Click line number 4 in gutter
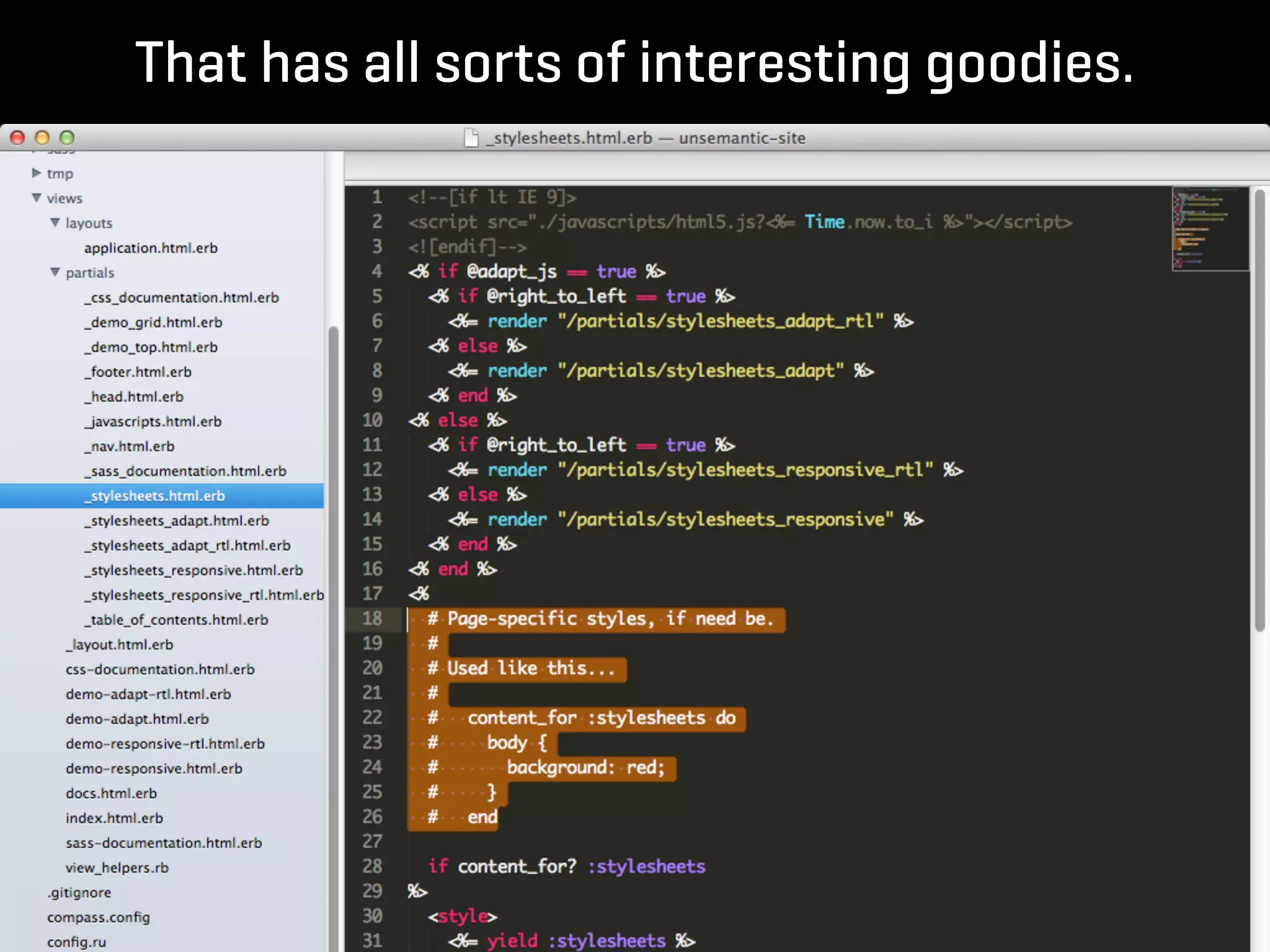 (377, 271)
